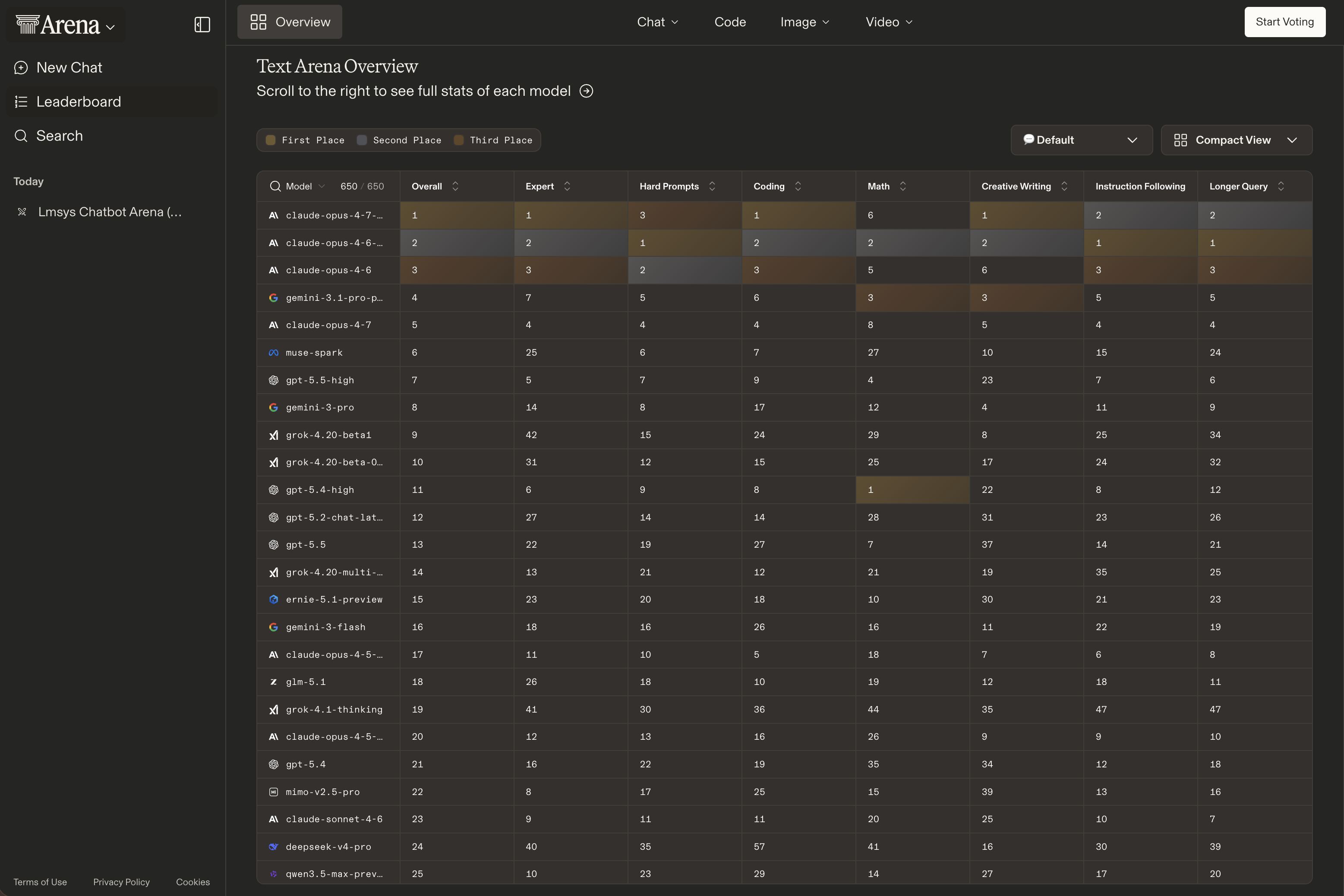Click the 650 / 650 model count
Screen dimensions: 1344x896
[362, 186]
